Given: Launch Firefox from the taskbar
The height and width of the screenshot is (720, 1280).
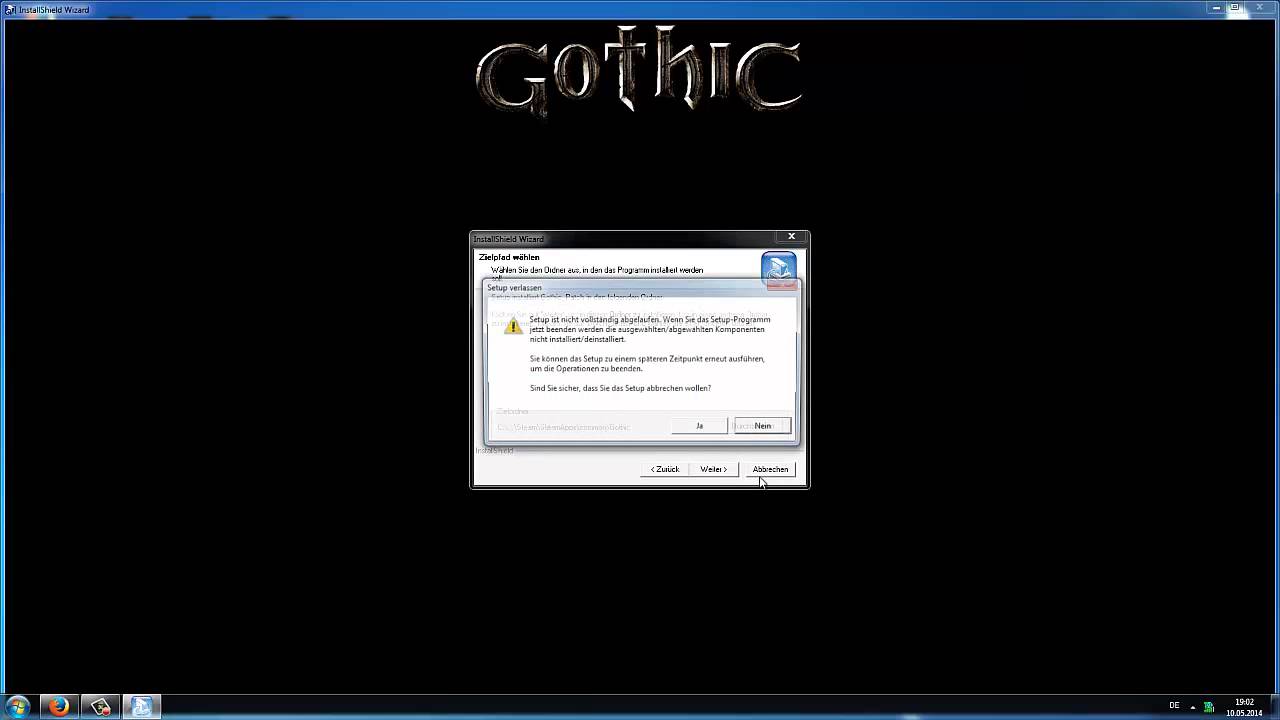Looking at the screenshot, I should (59, 706).
